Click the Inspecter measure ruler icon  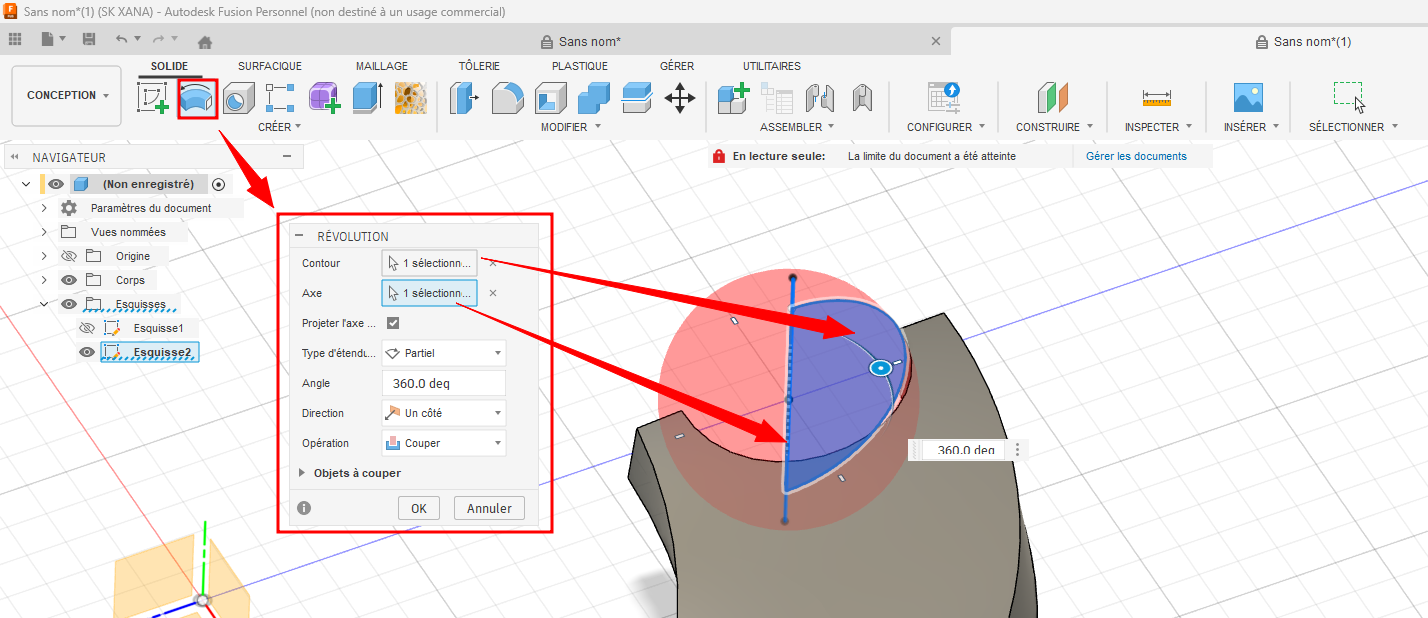(x=1157, y=98)
